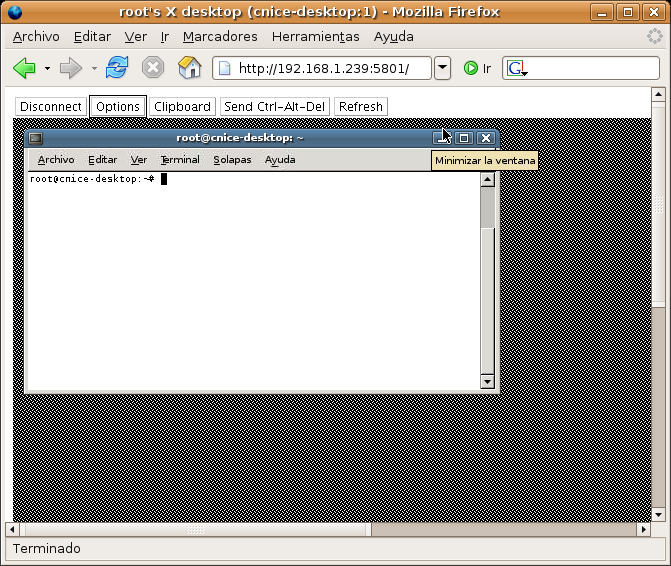Click into the address bar URL field
Screen dimensions: 671x566
[330, 68]
